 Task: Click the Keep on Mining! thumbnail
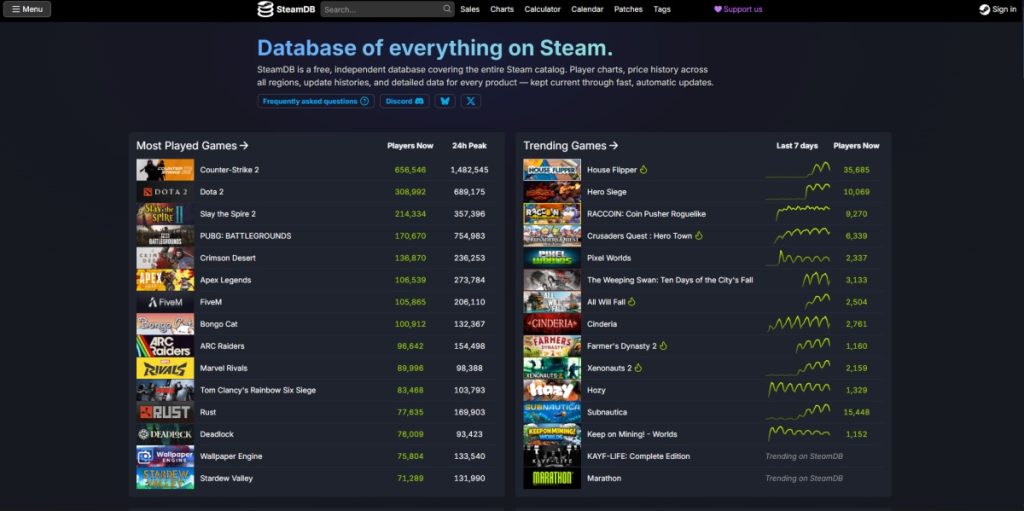(x=552, y=434)
